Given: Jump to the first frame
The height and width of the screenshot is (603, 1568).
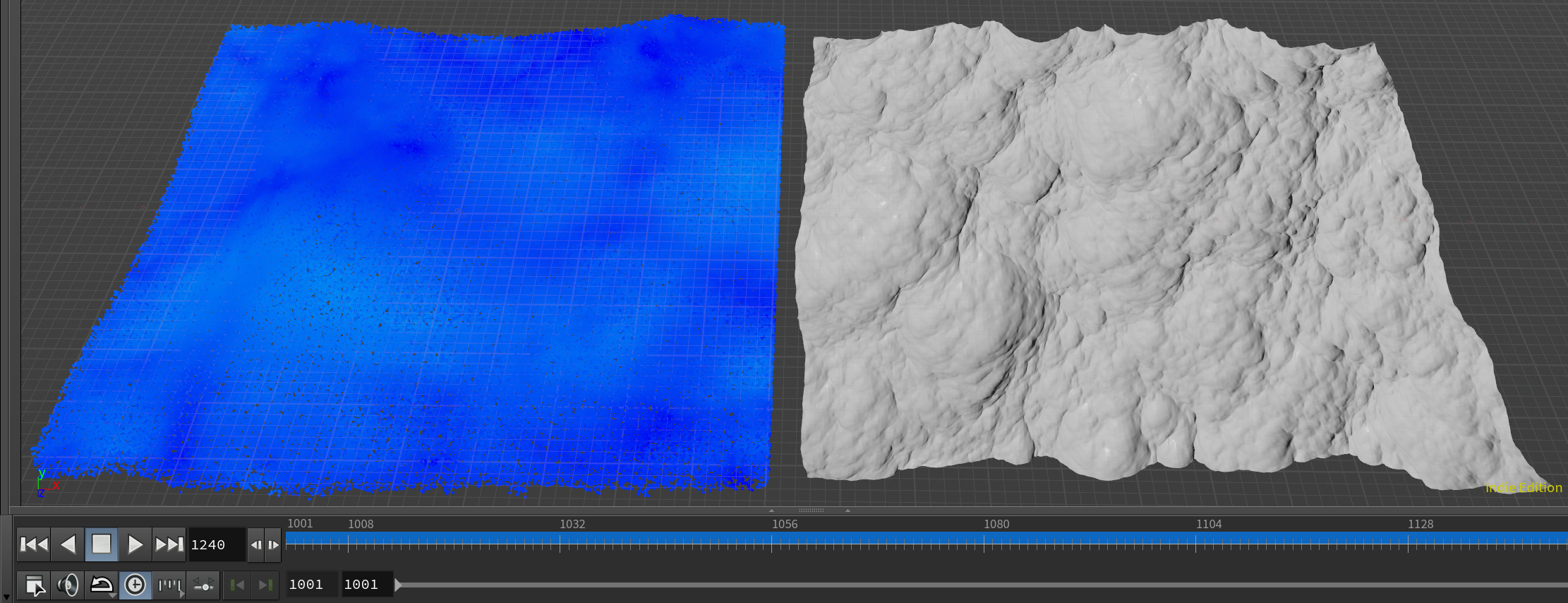Looking at the screenshot, I should point(34,544).
